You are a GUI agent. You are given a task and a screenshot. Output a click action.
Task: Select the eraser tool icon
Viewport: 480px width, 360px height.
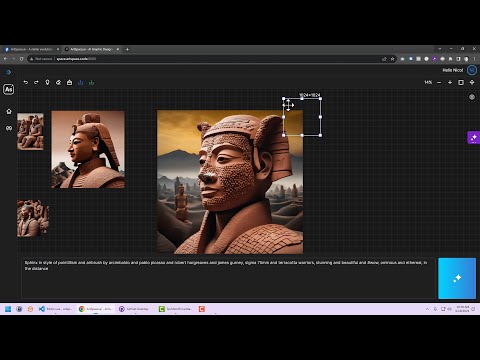[58, 82]
